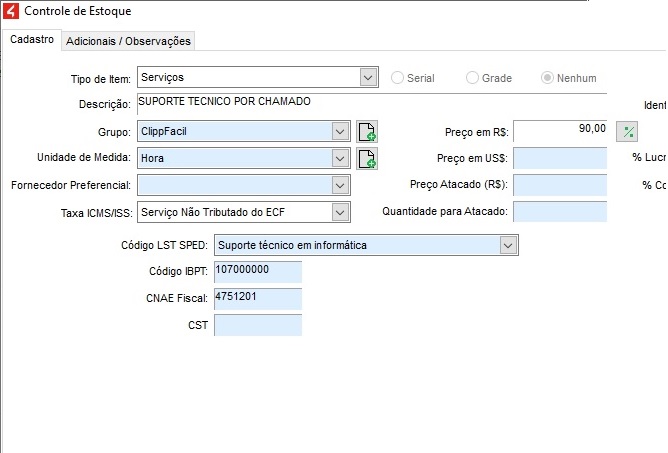Click the Controle de Estoque app icon
The height and width of the screenshot is (453, 668).
pyautogui.click(x=11, y=11)
